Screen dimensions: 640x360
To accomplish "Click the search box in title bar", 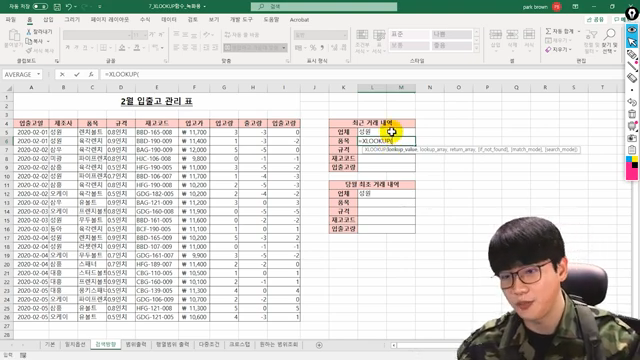I will tap(324, 7).
